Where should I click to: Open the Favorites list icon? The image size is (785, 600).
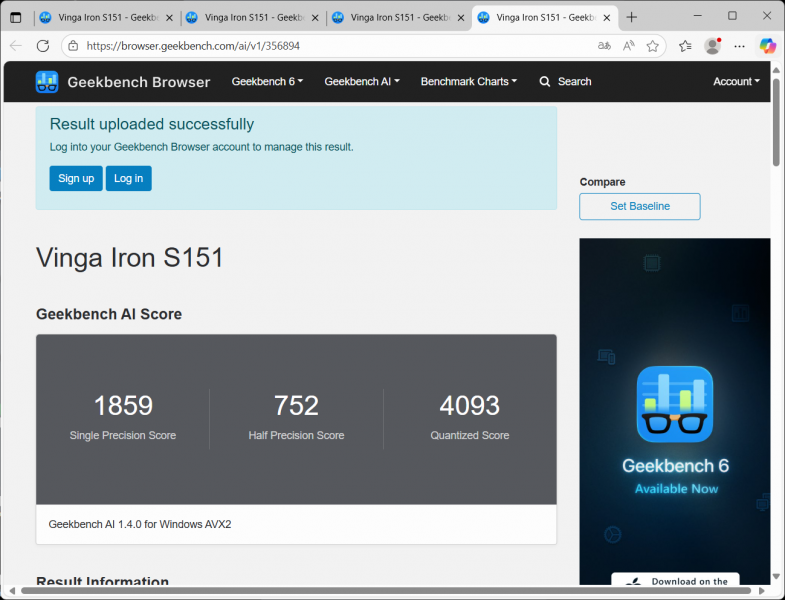(x=685, y=46)
